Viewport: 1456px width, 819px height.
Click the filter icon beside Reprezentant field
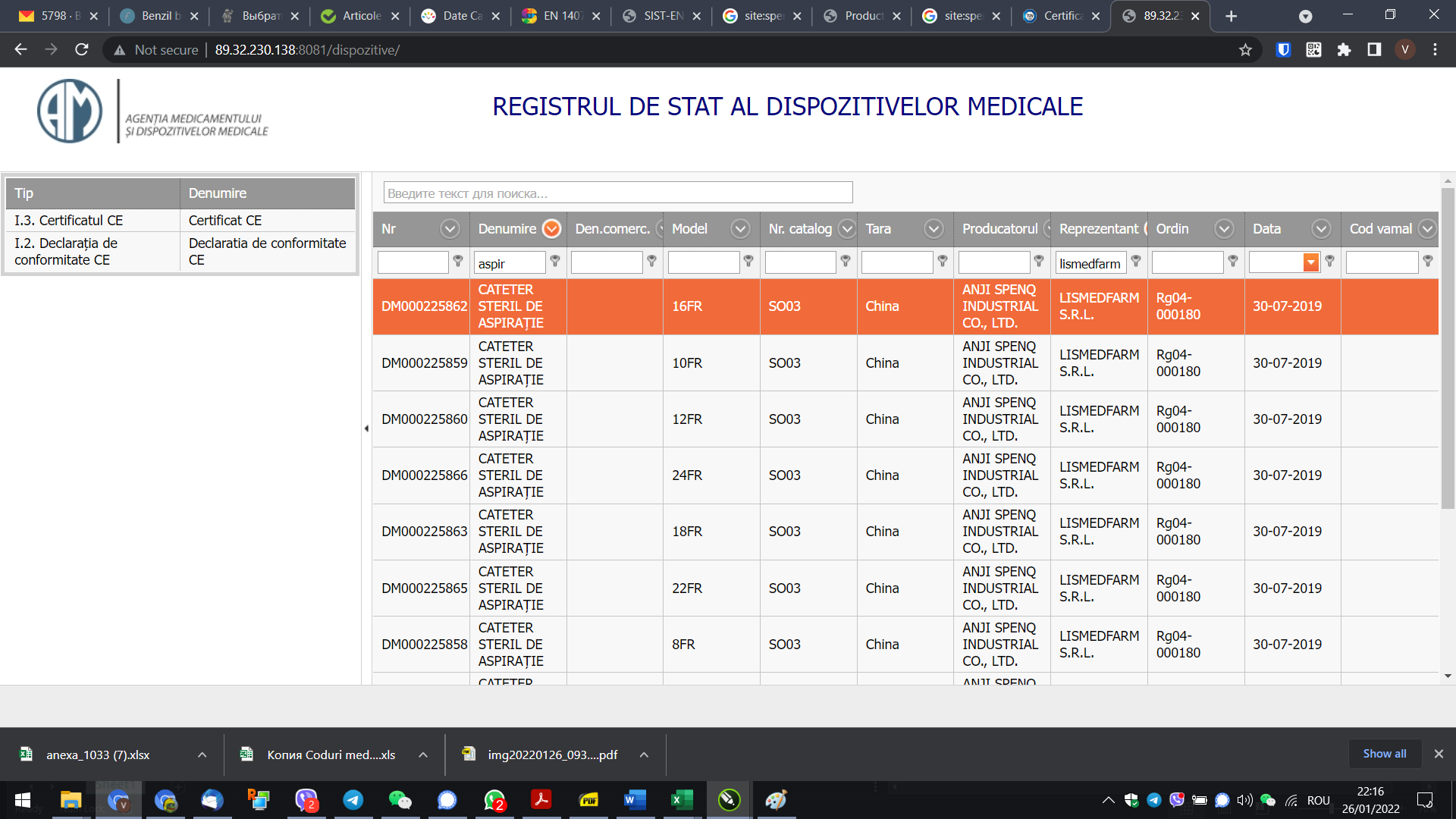[x=1136, y=261]
